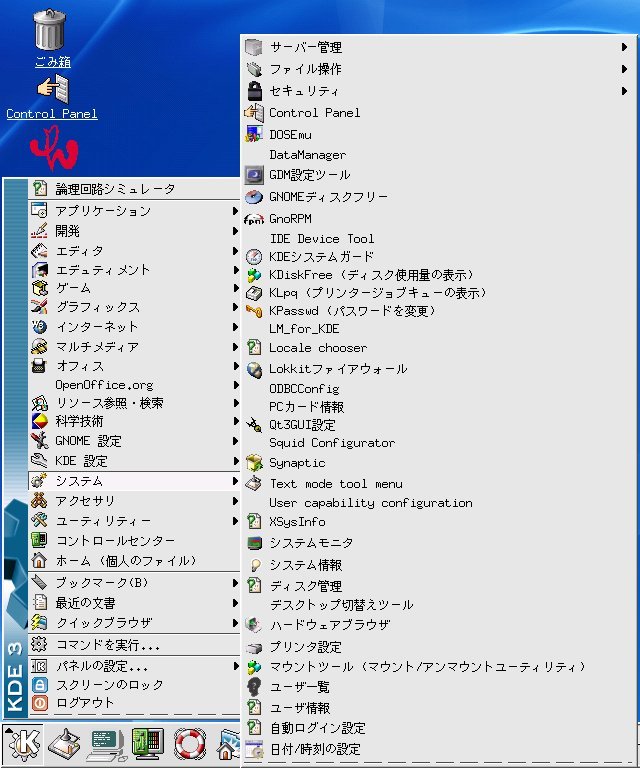Open 論理回路シミュレータ menu entry

[134, 189]
